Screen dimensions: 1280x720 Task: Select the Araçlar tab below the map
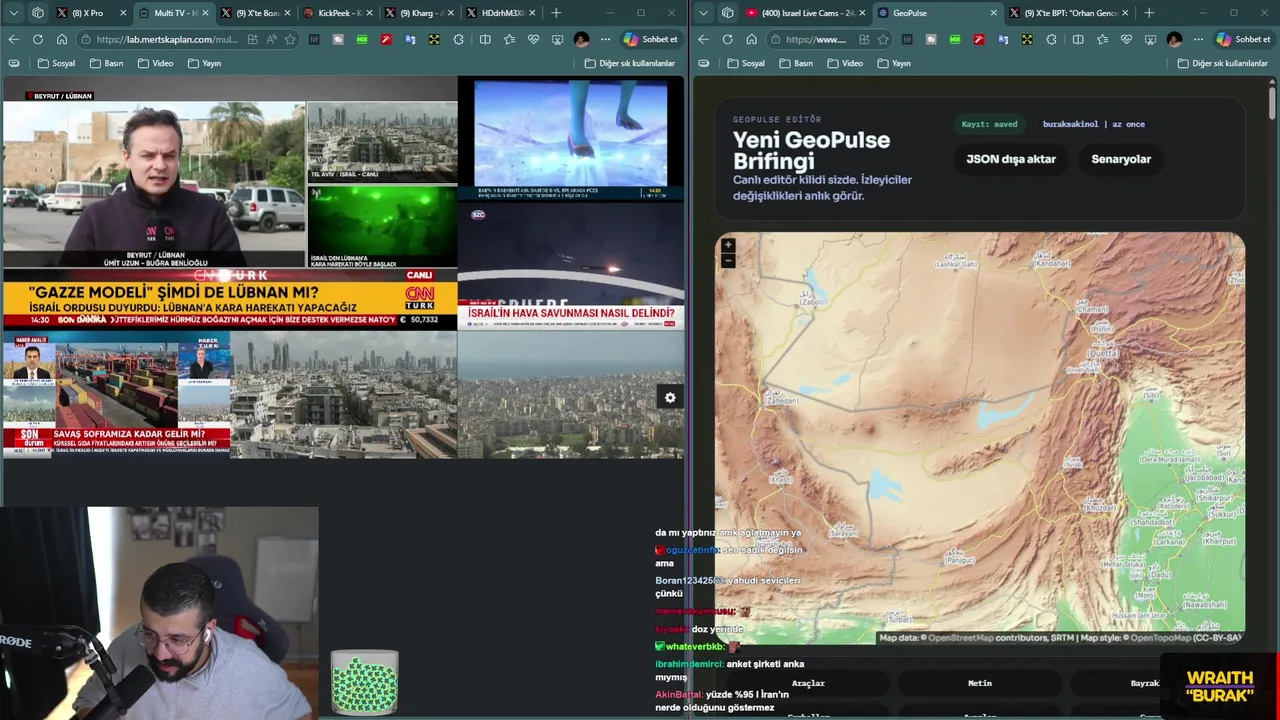(808, 683)
